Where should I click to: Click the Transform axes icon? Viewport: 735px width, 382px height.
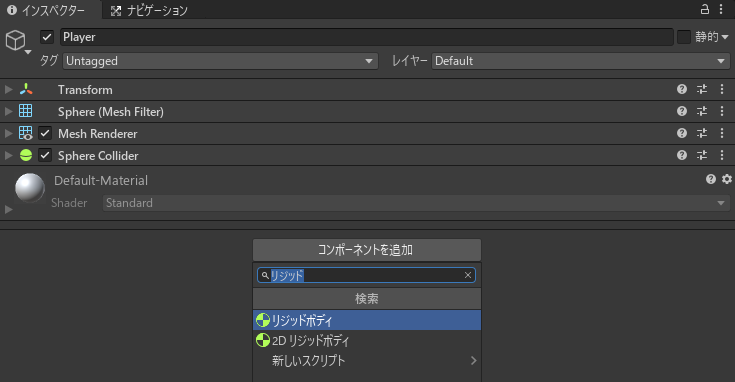click(x=26, y=89)
